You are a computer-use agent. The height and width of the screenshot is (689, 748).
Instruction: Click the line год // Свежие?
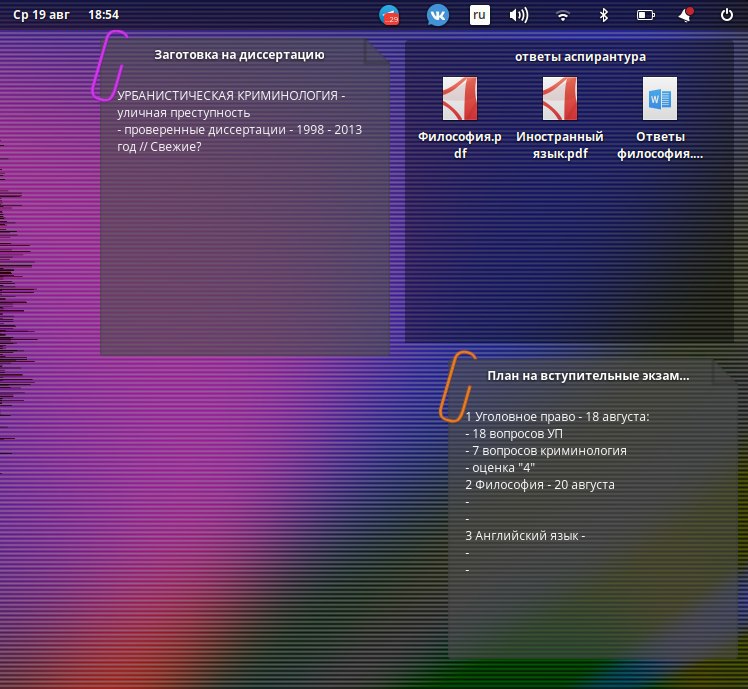[159, 147]
